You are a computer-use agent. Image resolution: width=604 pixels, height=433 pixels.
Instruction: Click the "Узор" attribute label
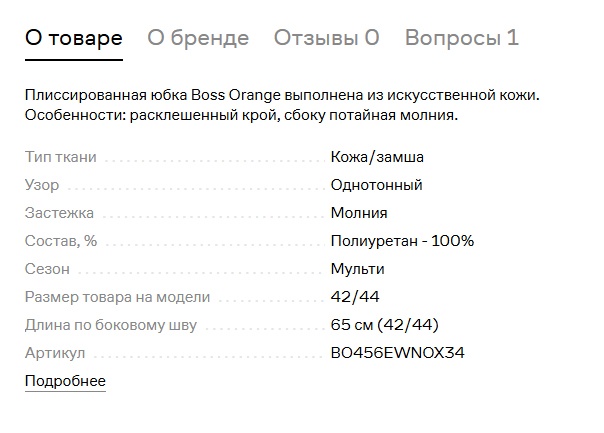click(x=42, y=185)
